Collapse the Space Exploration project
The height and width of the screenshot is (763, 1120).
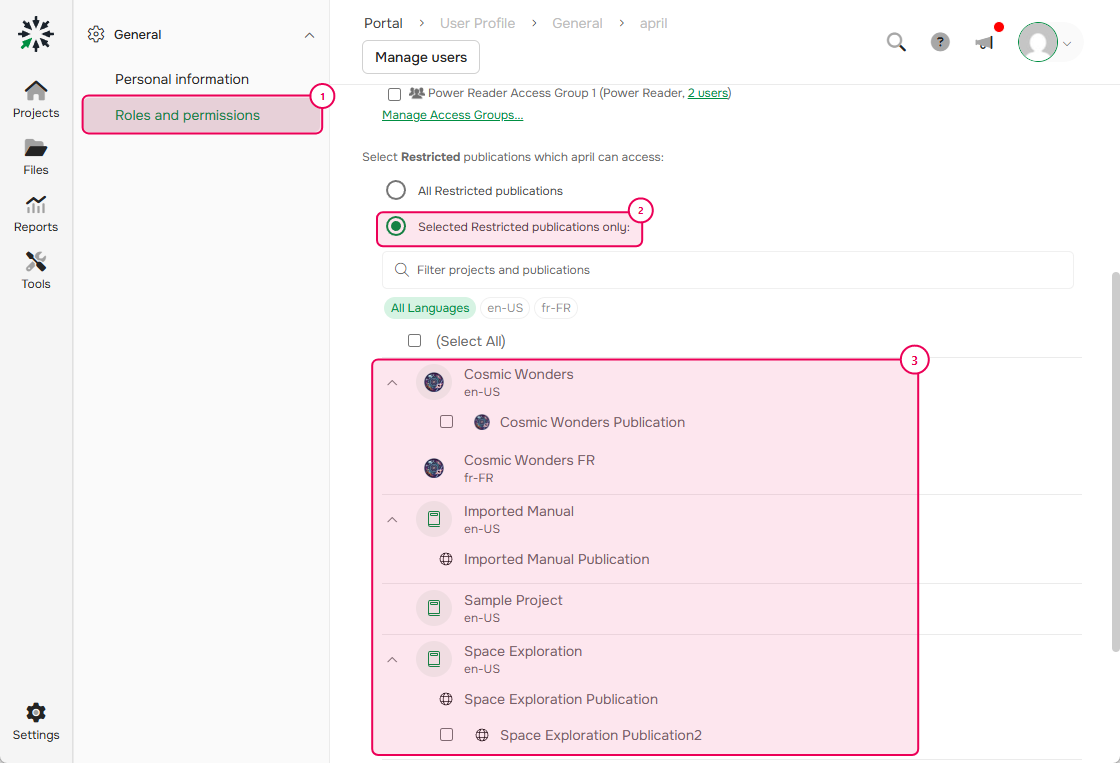coord(392,659)
